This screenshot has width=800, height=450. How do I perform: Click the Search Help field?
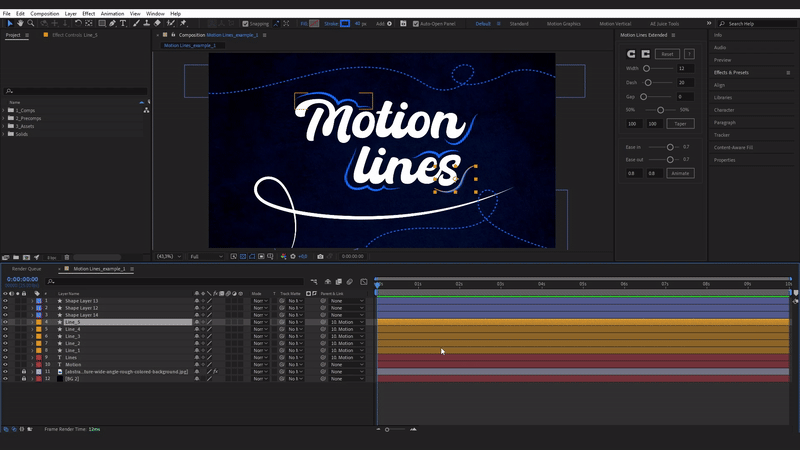tap(755, 23)
